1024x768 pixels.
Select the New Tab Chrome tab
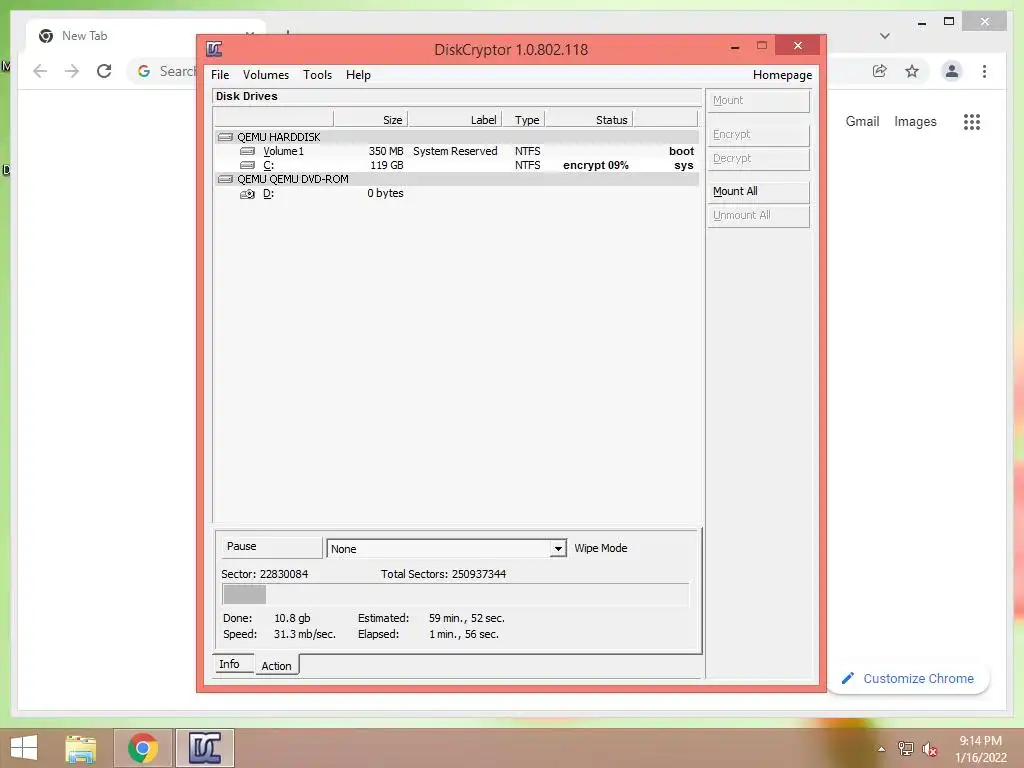tap(146, 36)
